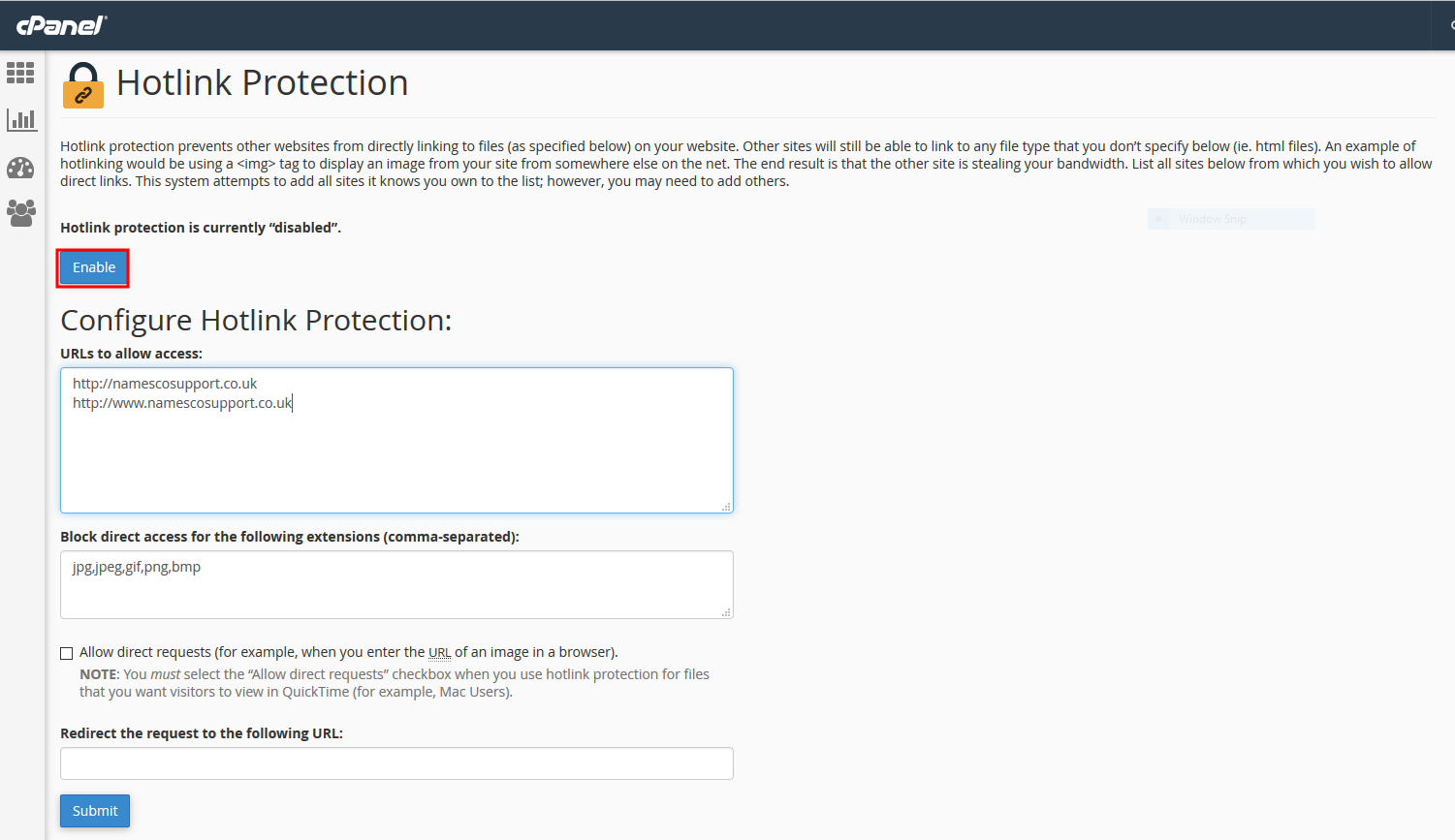
Task: Click the "Hotlink Protection" page title
Action: 262,83
